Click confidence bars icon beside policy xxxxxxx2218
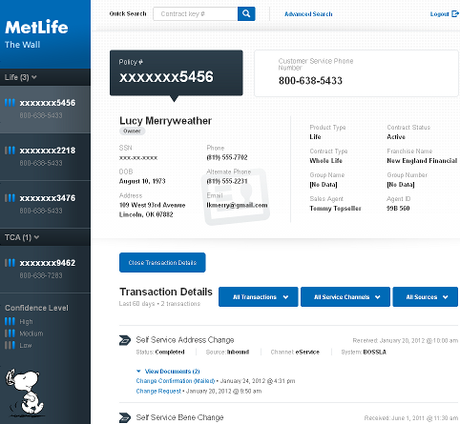This screenshot has height=424, width=460. click(10, 150)
